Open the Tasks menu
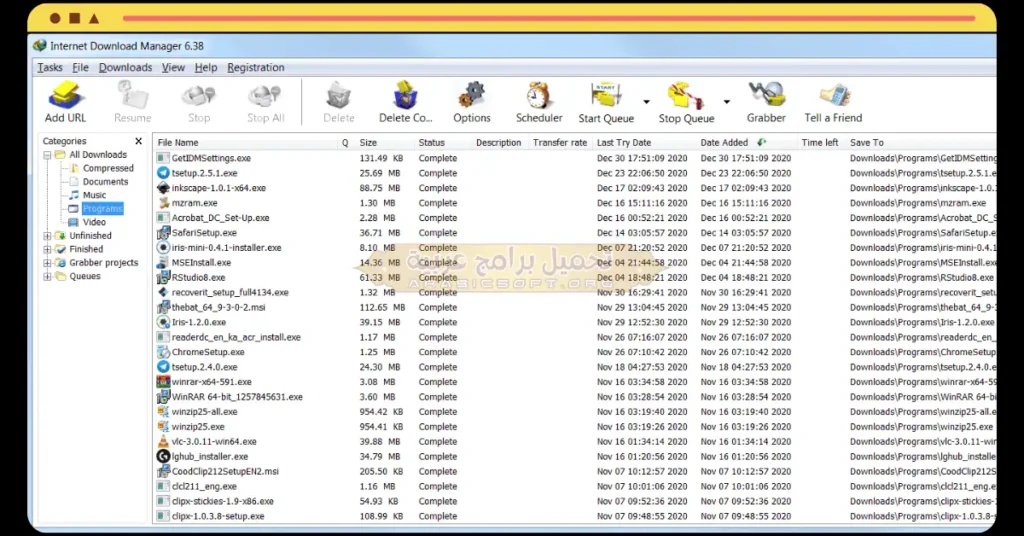Screen dimensions: 1024x536 click(x=50, y=67)
